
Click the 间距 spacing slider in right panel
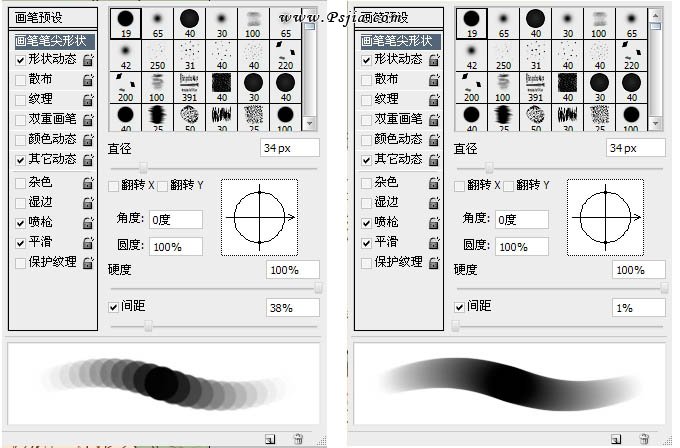[455, 326]
